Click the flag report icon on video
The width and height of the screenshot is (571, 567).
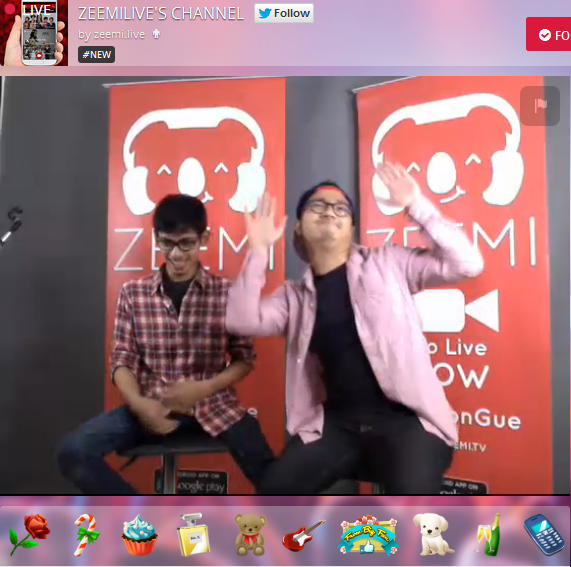pos(540,106)
